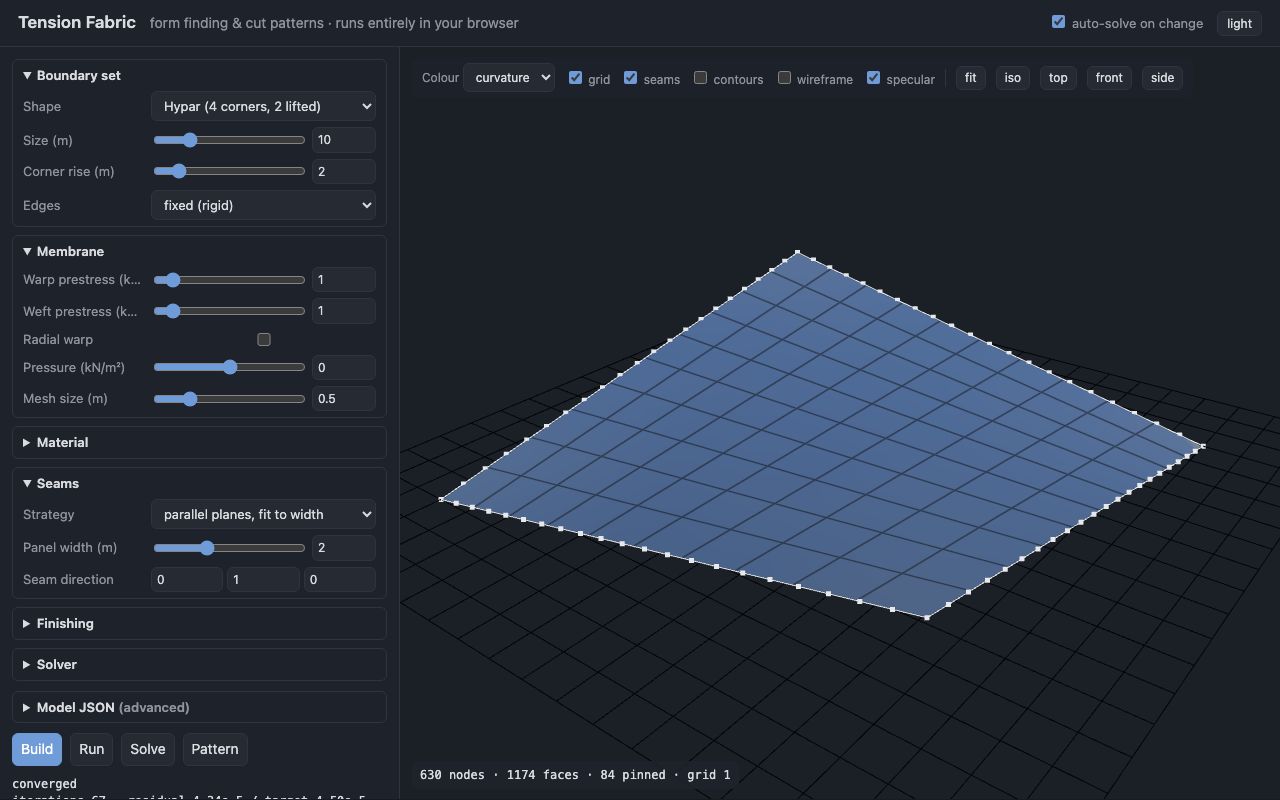The width and height of the screenshot is (1280, 800).
Task: Adjust the Panel width slider
Action: pos(229,547)
